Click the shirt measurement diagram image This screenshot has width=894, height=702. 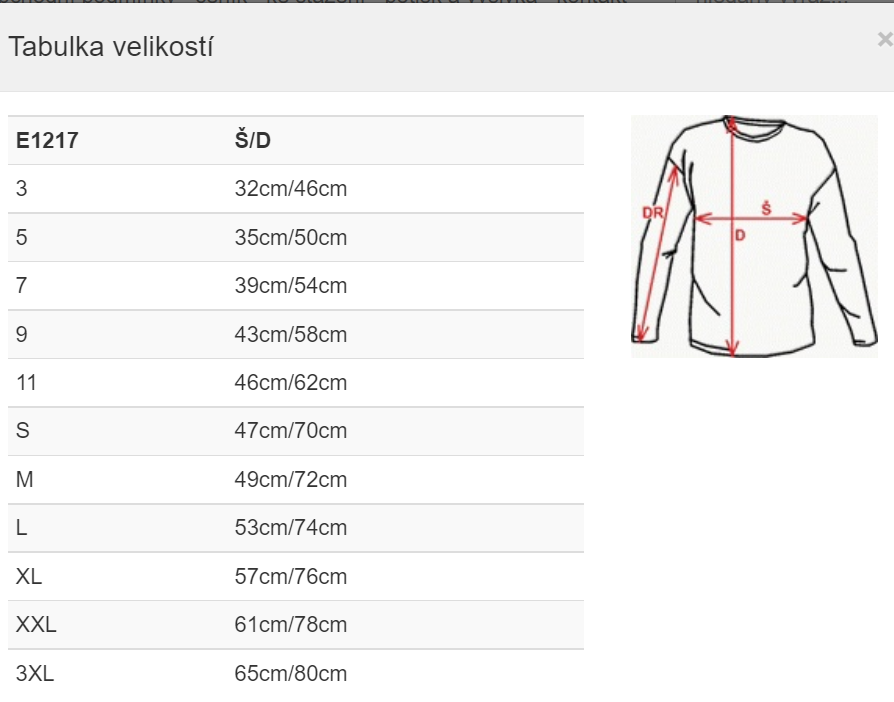pos(753,236)
